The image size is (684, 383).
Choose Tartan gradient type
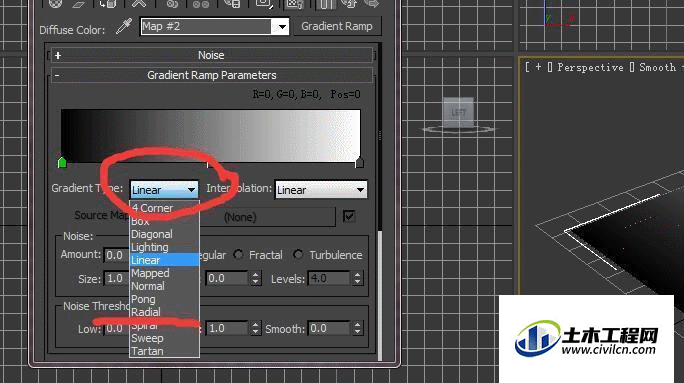[x=165, y=351]
